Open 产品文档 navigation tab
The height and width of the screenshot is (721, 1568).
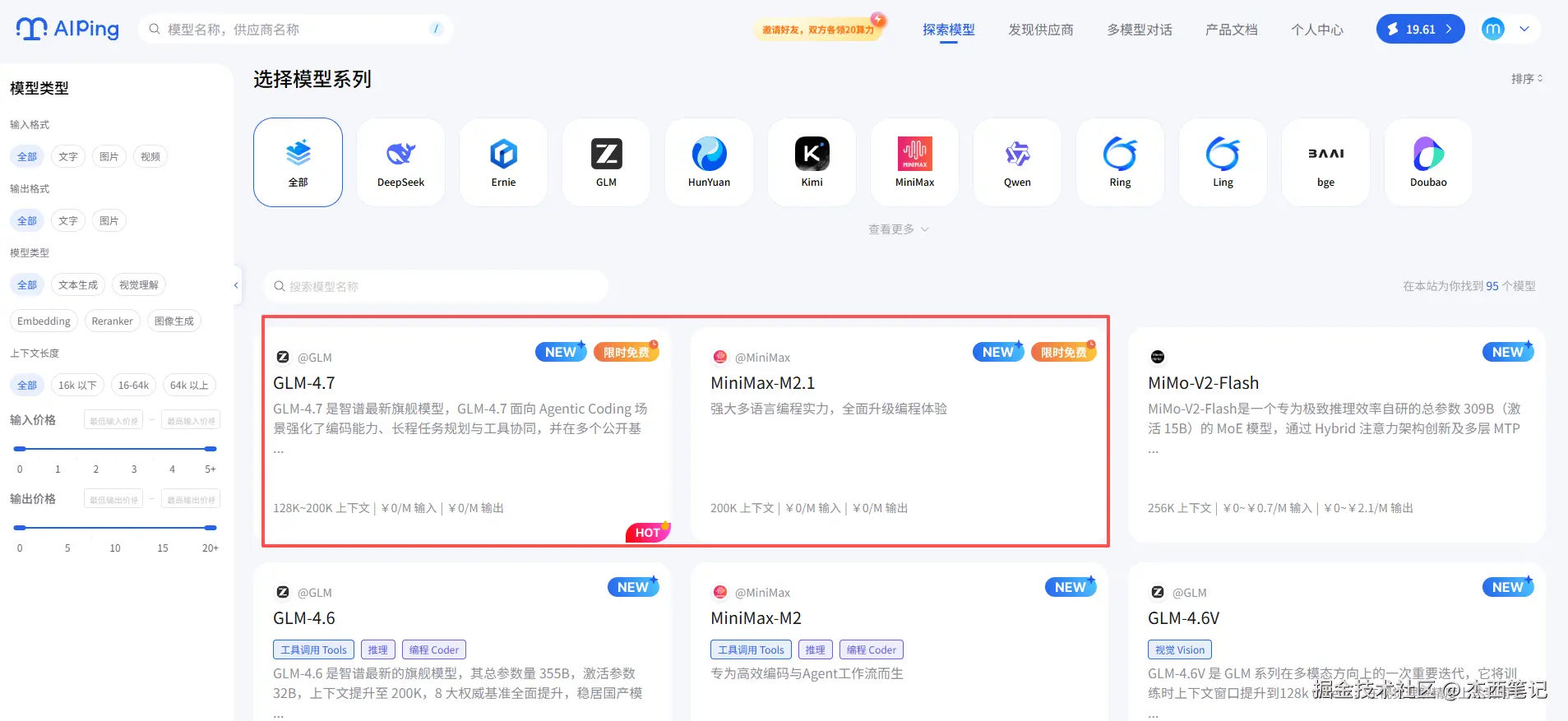click(1232, 30)
